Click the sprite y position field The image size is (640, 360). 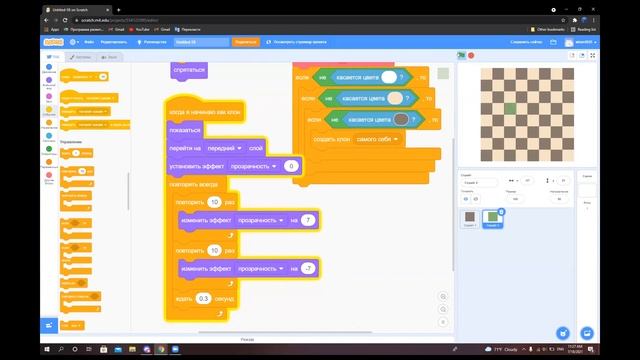coord(563,180)
